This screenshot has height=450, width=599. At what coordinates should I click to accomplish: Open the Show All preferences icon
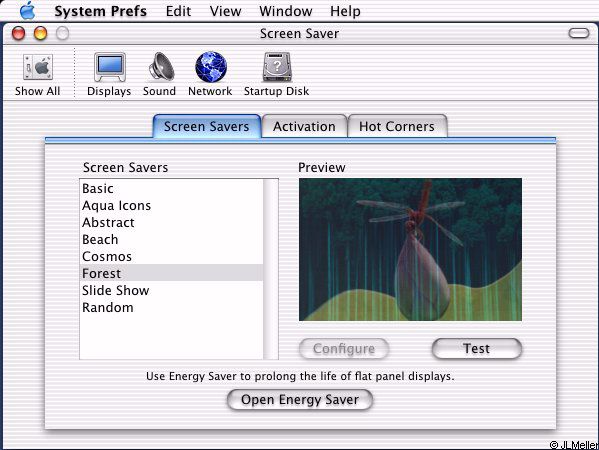(x=37, y=67)
